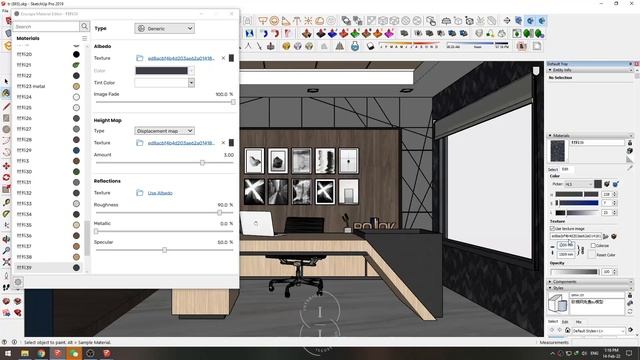Browse for a Height Map texture via the folder icon
Screen dimensions: 640x360
click(x=140, y=143)
